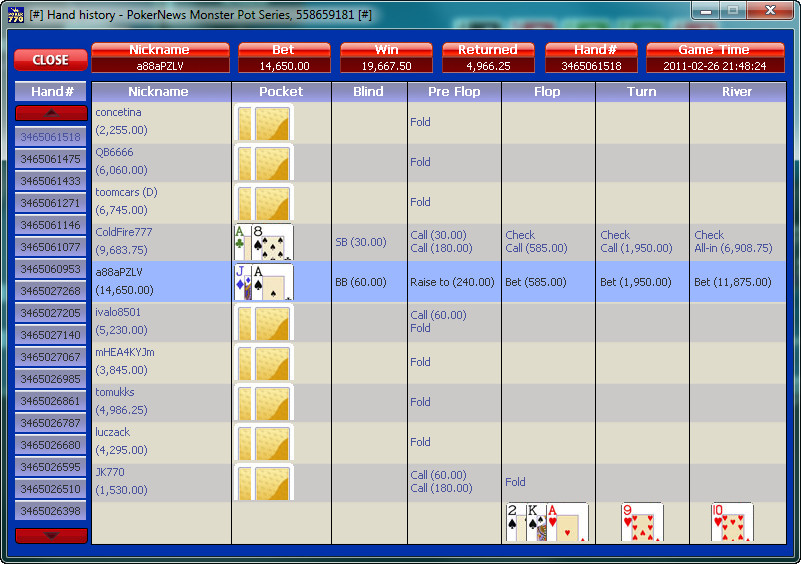Image resolution: width=801 pixels, height=564 pixels.
Task: Choose hand 3465026595
Action: click(x=51, y=466)
